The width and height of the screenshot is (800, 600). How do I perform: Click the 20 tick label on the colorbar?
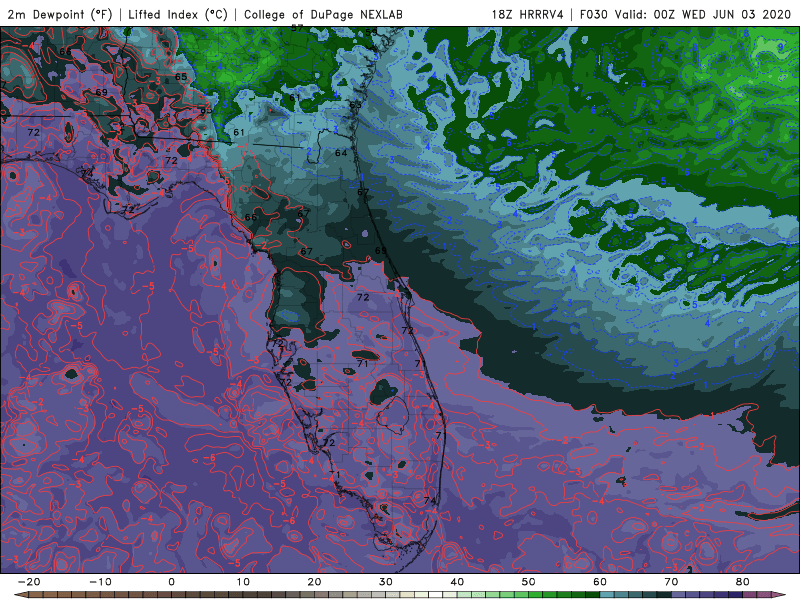click(x=314, y=582)
